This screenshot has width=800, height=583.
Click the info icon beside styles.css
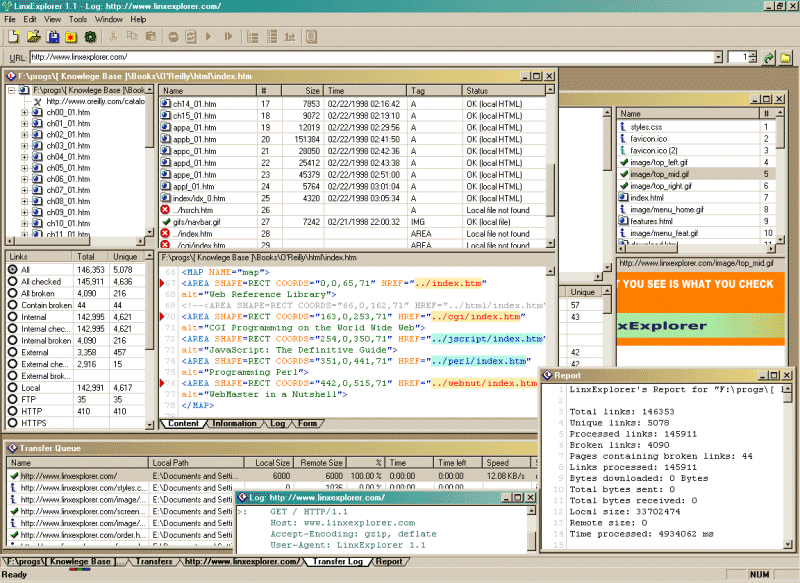(622, 126)
